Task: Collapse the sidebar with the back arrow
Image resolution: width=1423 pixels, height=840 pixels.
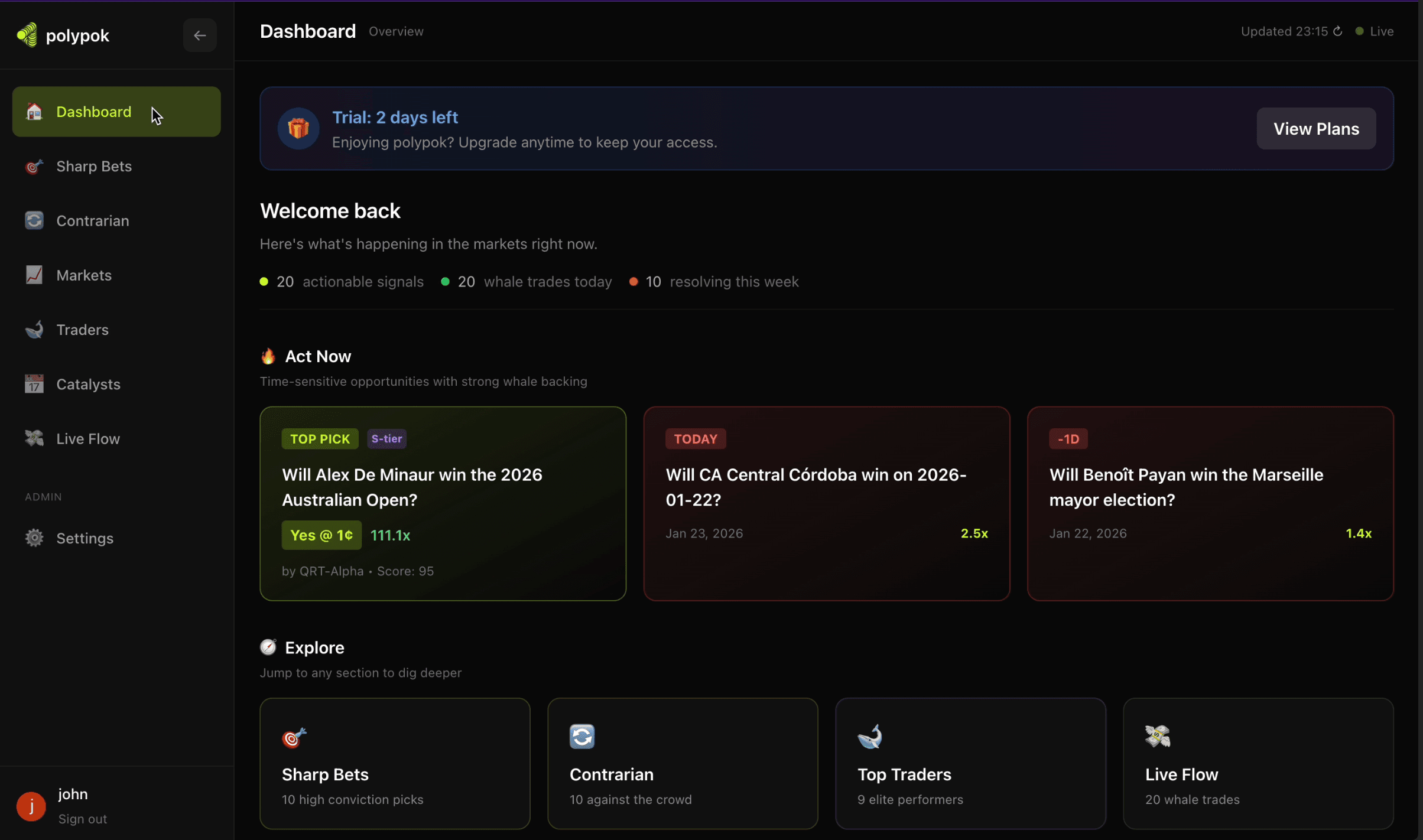Action: 199,35
